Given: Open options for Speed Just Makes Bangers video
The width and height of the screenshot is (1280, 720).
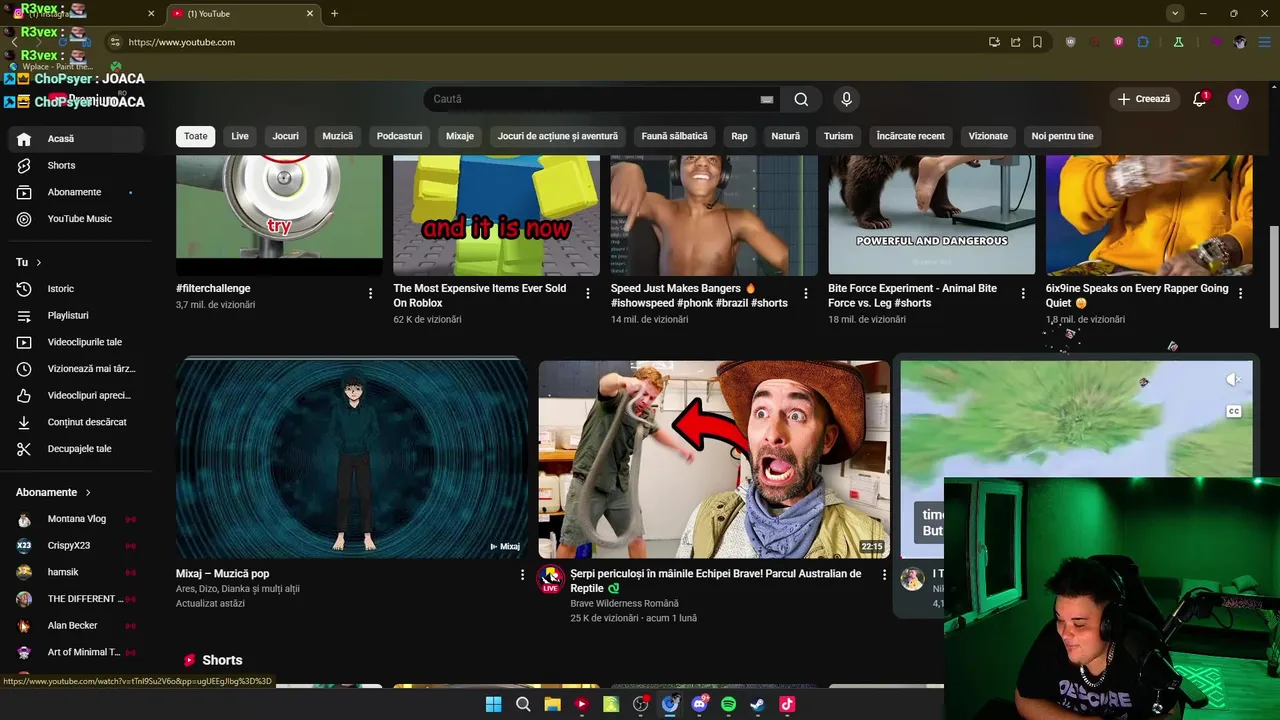Looking at the screenshot, I should (x=806, y=294).
